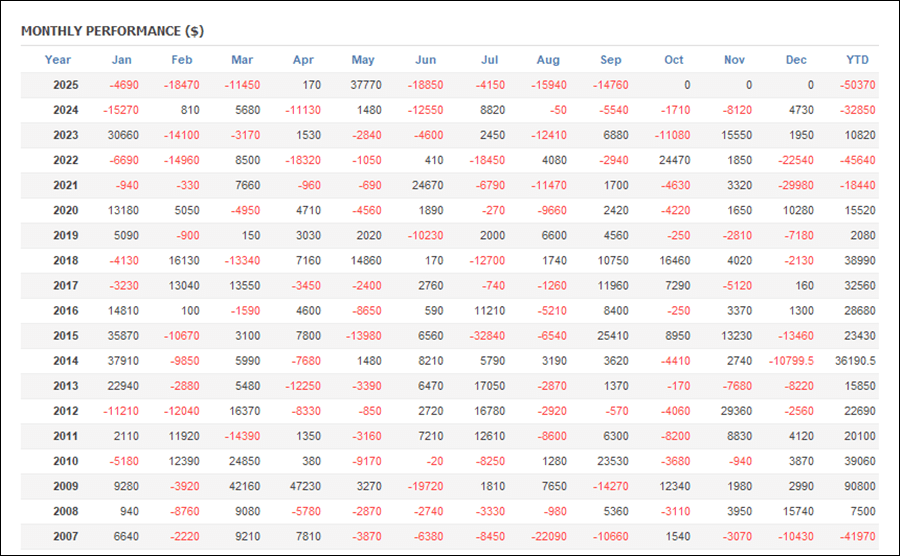Select the 2011 year row label
The image size is (900, 556).
[x=65, y=436]
